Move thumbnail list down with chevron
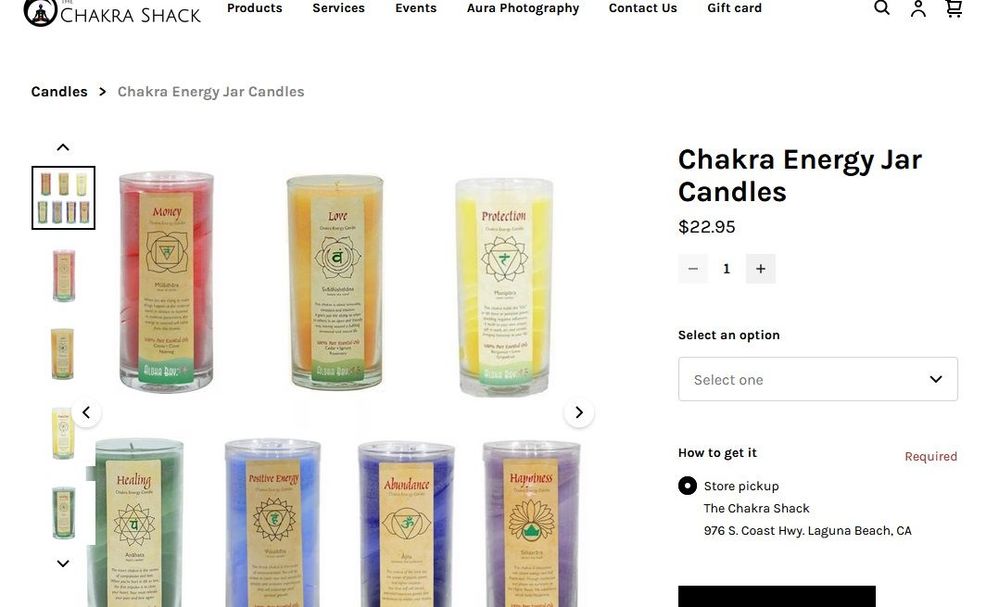999x607 pixels. pyautogui.click(x=62, y=563)
